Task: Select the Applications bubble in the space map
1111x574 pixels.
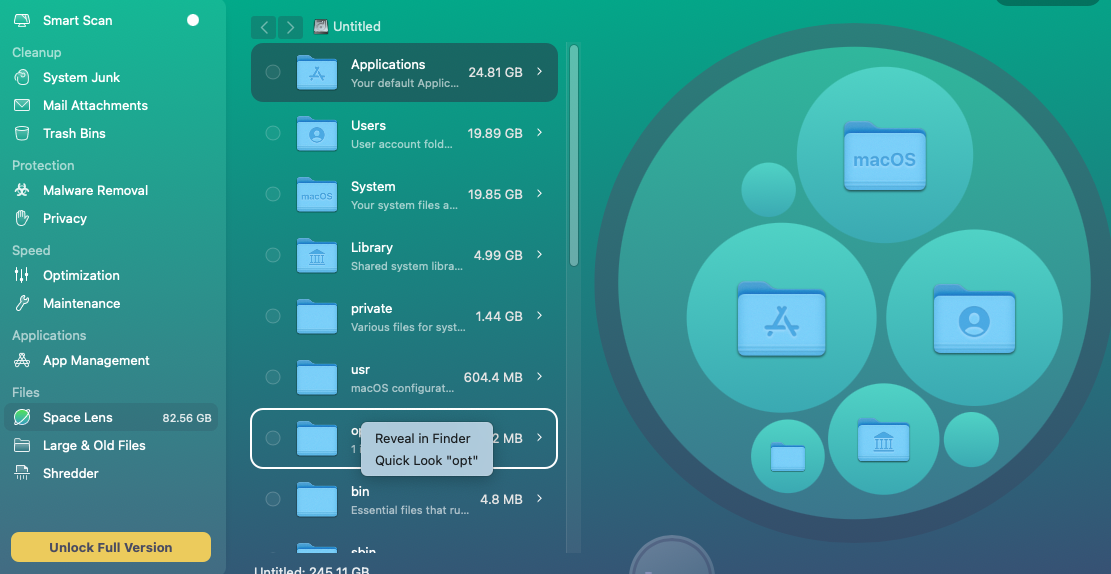Action: click(x=782, y=318)
